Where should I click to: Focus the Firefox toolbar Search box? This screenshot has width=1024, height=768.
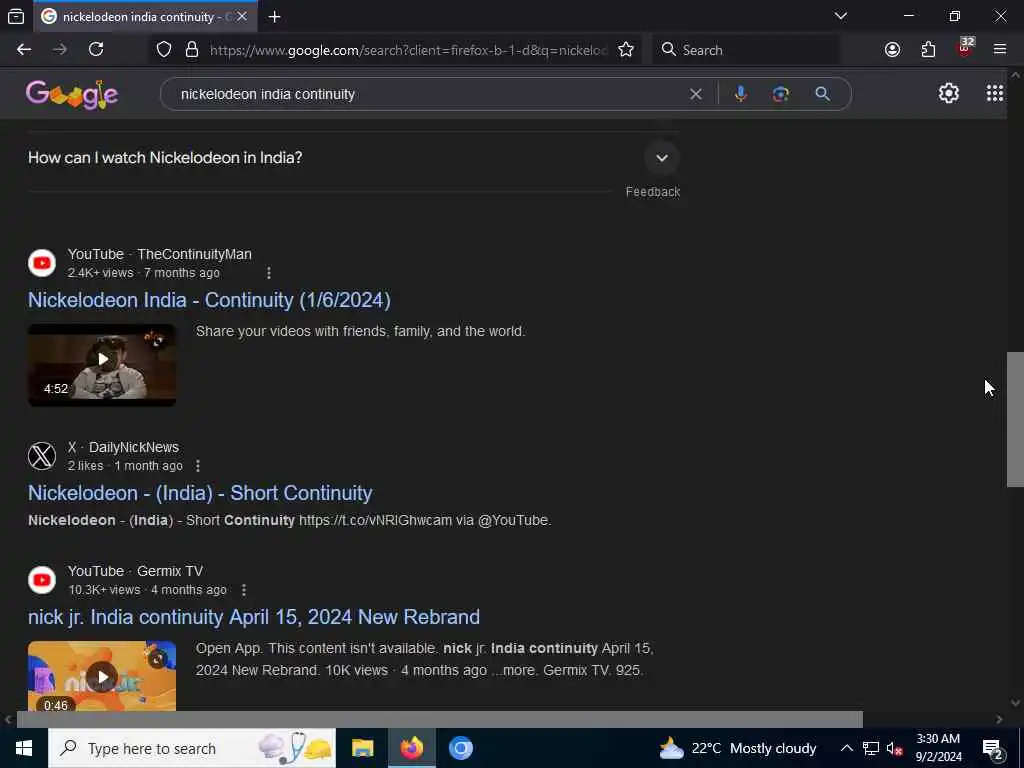click(745, 50)
